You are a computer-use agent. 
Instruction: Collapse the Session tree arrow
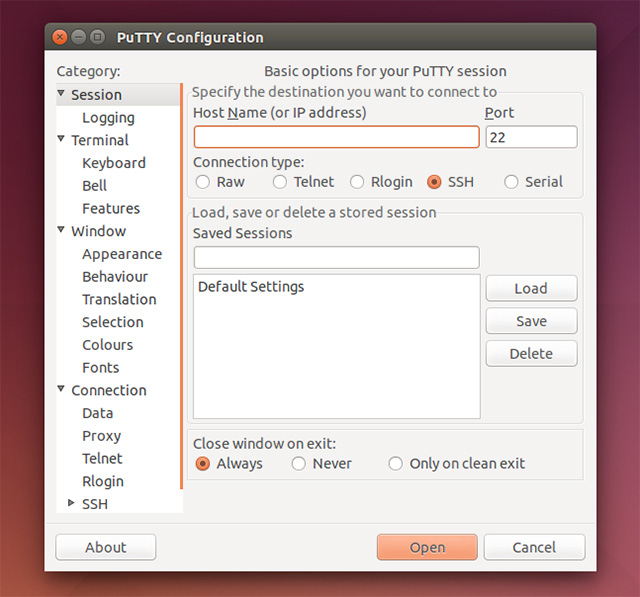[61, 93]
